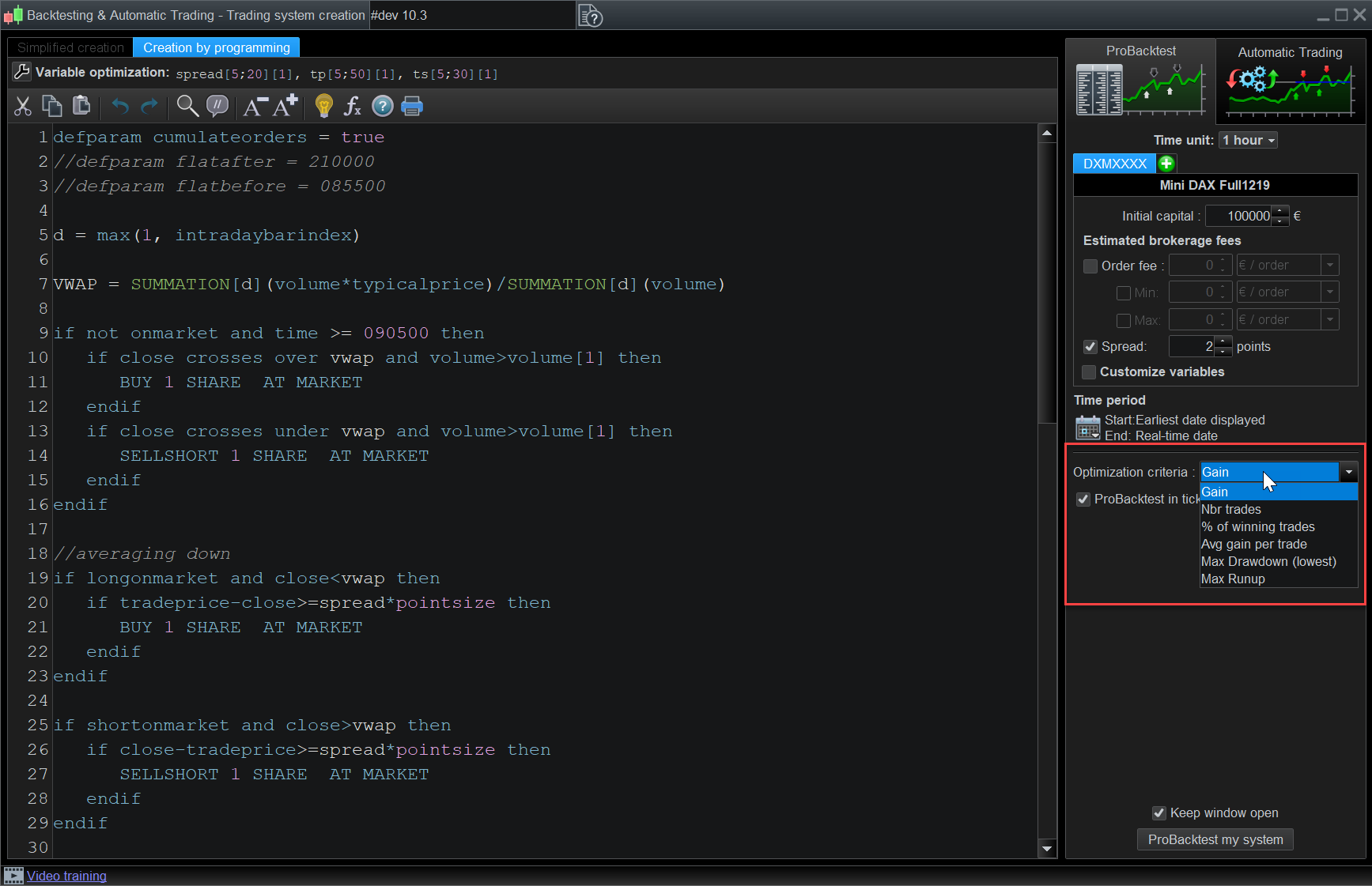Print the code with printer icon
This screenshot has height=886, width=1372.
(x=412, y=106)
